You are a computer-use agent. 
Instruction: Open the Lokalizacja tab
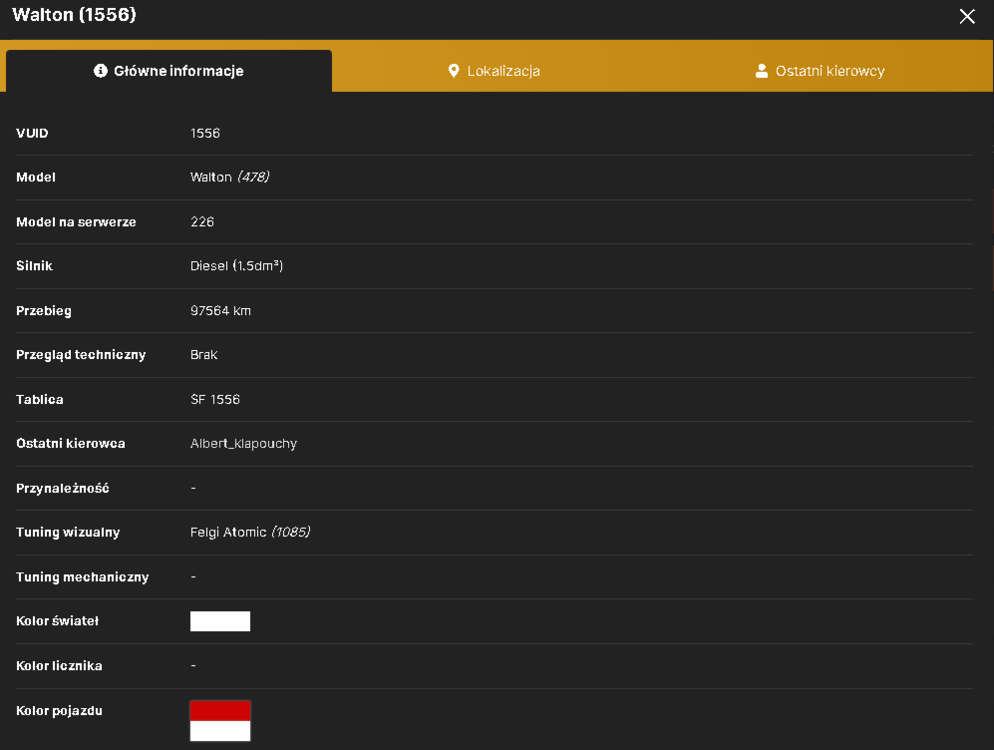point(494,71)
